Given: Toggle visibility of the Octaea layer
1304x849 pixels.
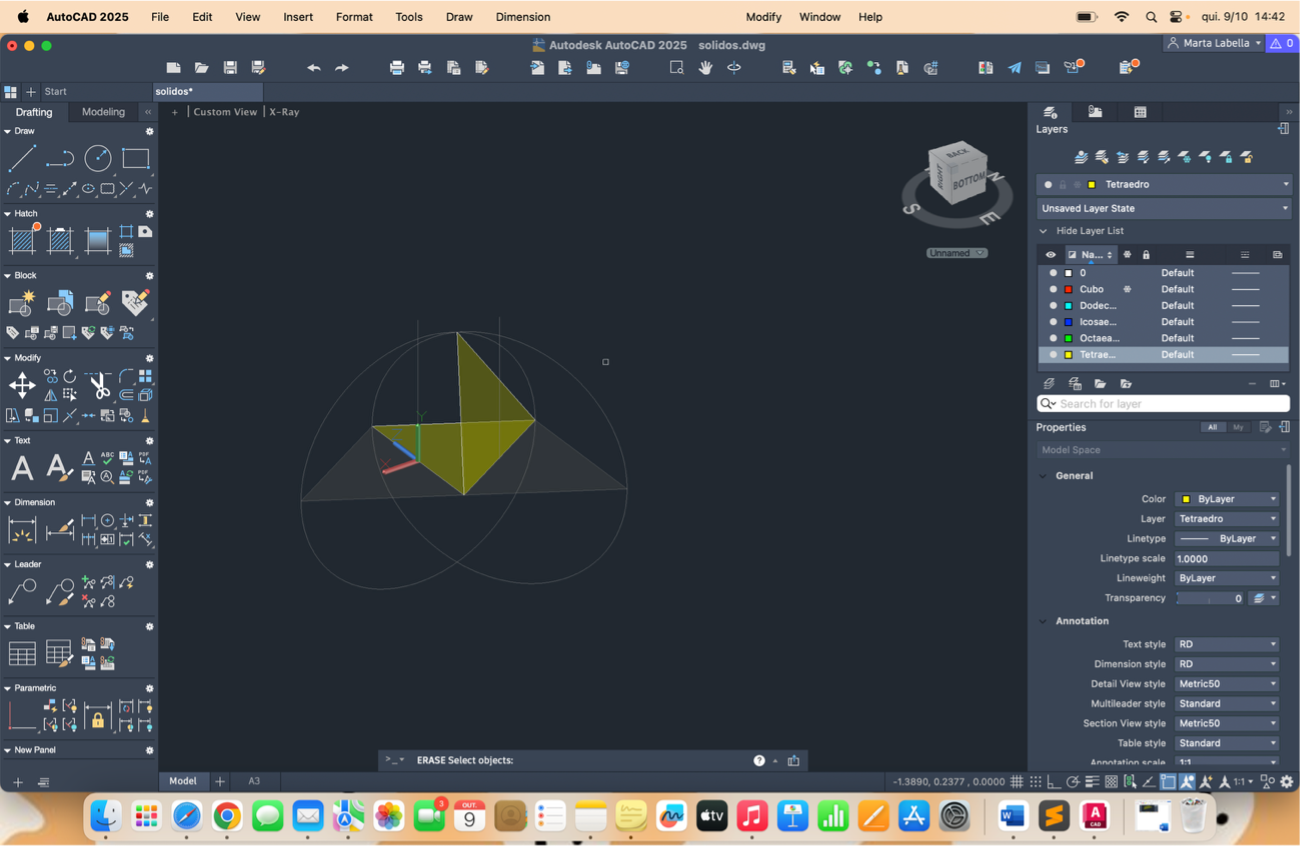Looking at the screenshot, I should click(1053, 339).
